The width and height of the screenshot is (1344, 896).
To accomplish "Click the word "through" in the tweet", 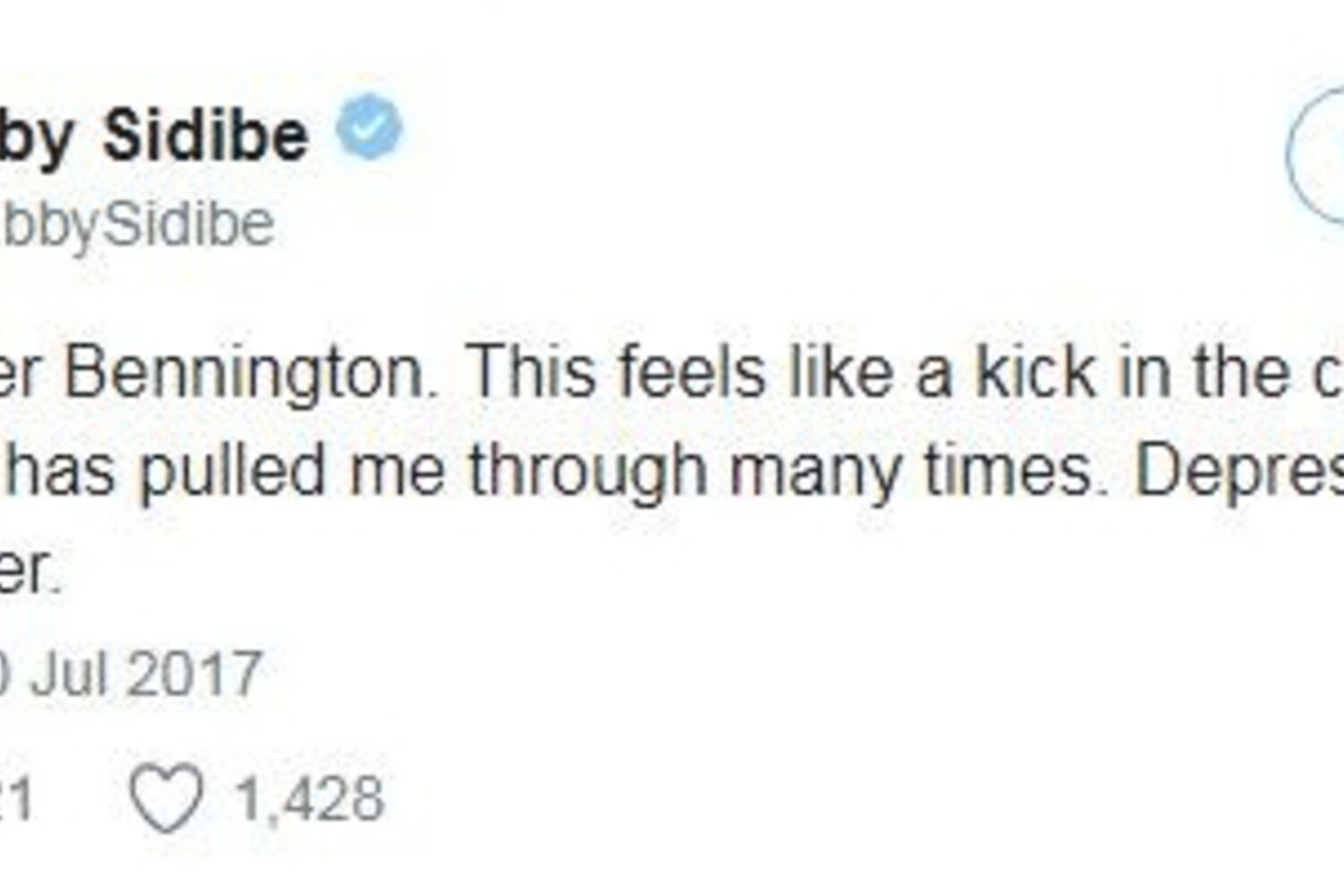I will coord(589,472).
